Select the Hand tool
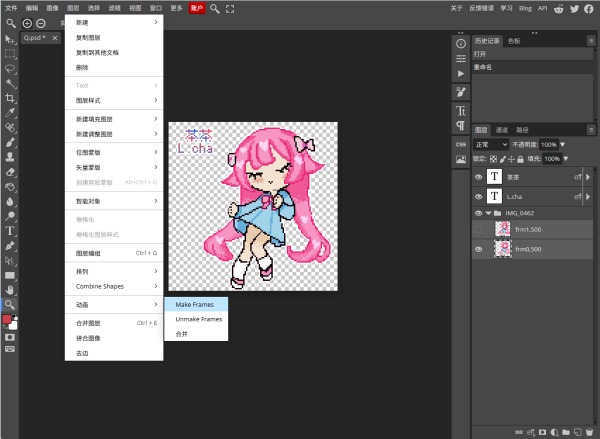The width and height of the screenshot is (600, 439). click(10, 290)
